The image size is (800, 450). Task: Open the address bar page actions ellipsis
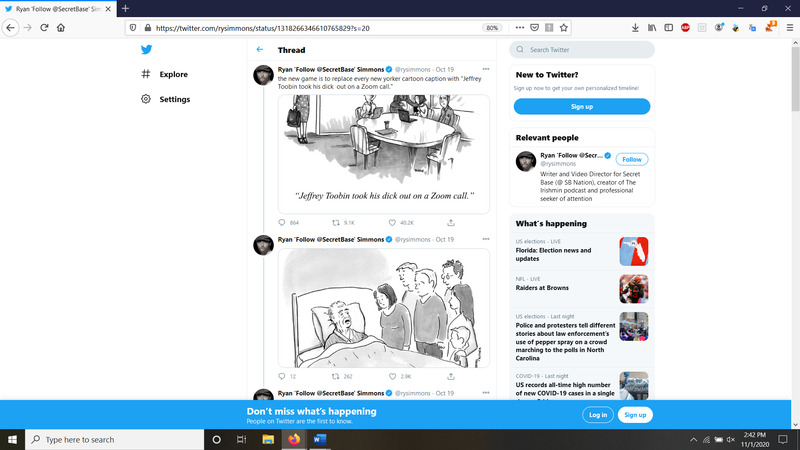point(518,28)
